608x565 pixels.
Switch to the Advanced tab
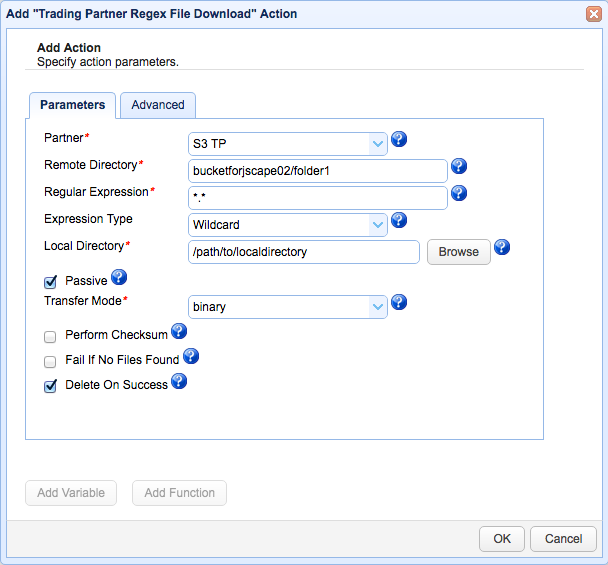(158, 105)
